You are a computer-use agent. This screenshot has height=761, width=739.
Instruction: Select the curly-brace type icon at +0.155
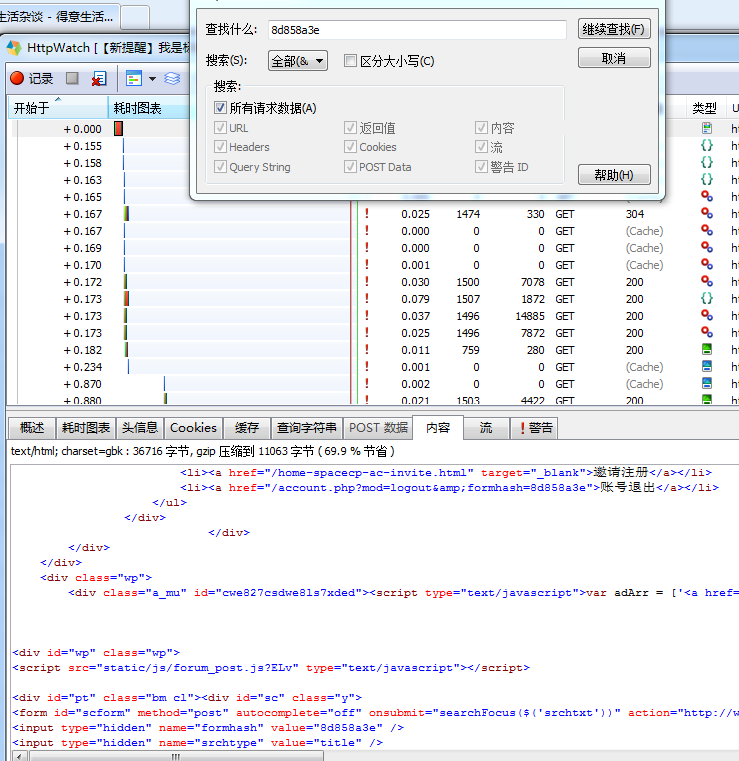point(707,145)
